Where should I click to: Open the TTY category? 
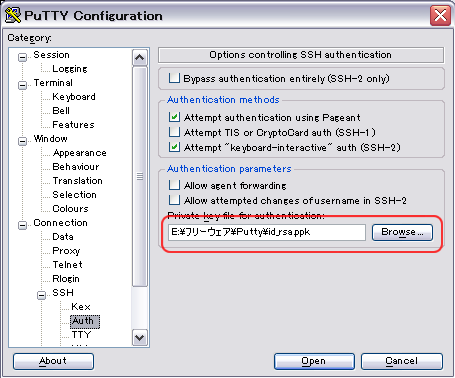pyautogui.click(x=81, y=335)
